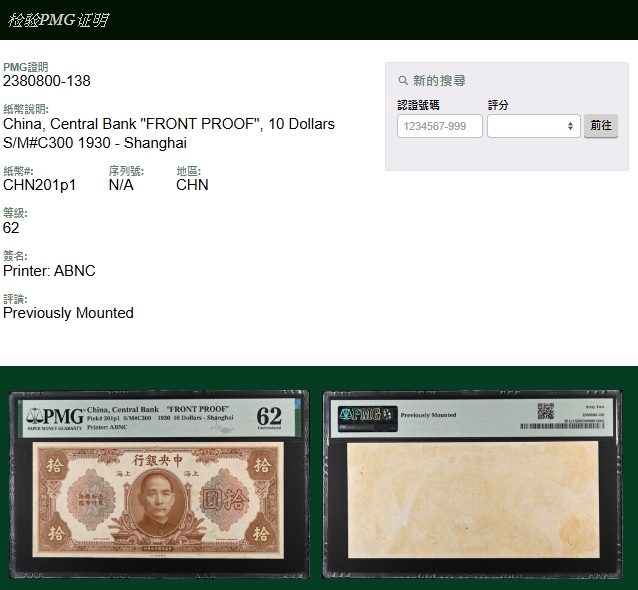This screenshot has width=638, height=590.
Task: Click the 評分 label above the dropdown
Action: 498,105
